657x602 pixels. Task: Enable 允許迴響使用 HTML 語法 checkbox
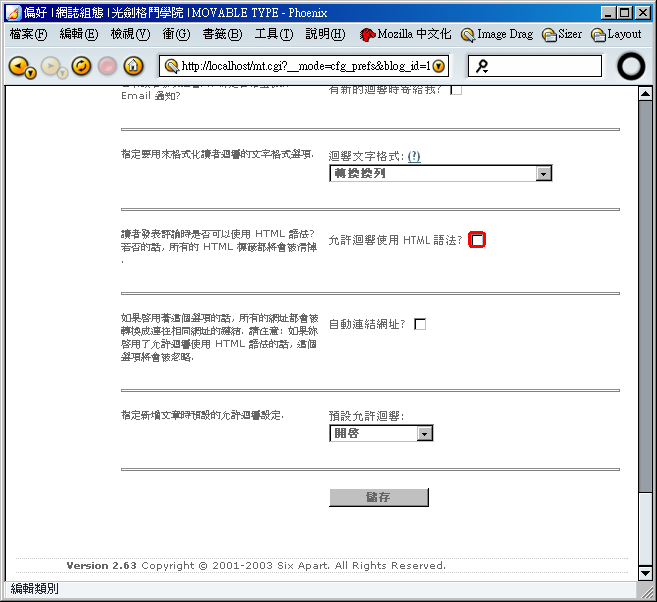(477, 240)
